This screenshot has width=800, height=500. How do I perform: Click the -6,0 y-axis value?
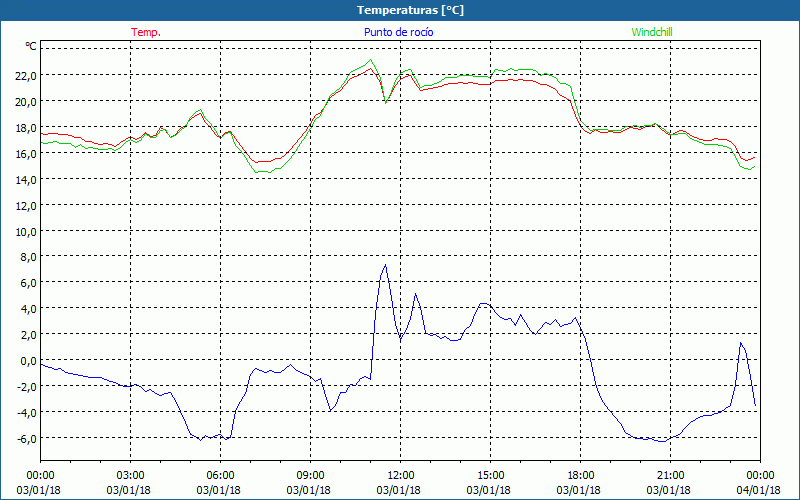(27, 439)
